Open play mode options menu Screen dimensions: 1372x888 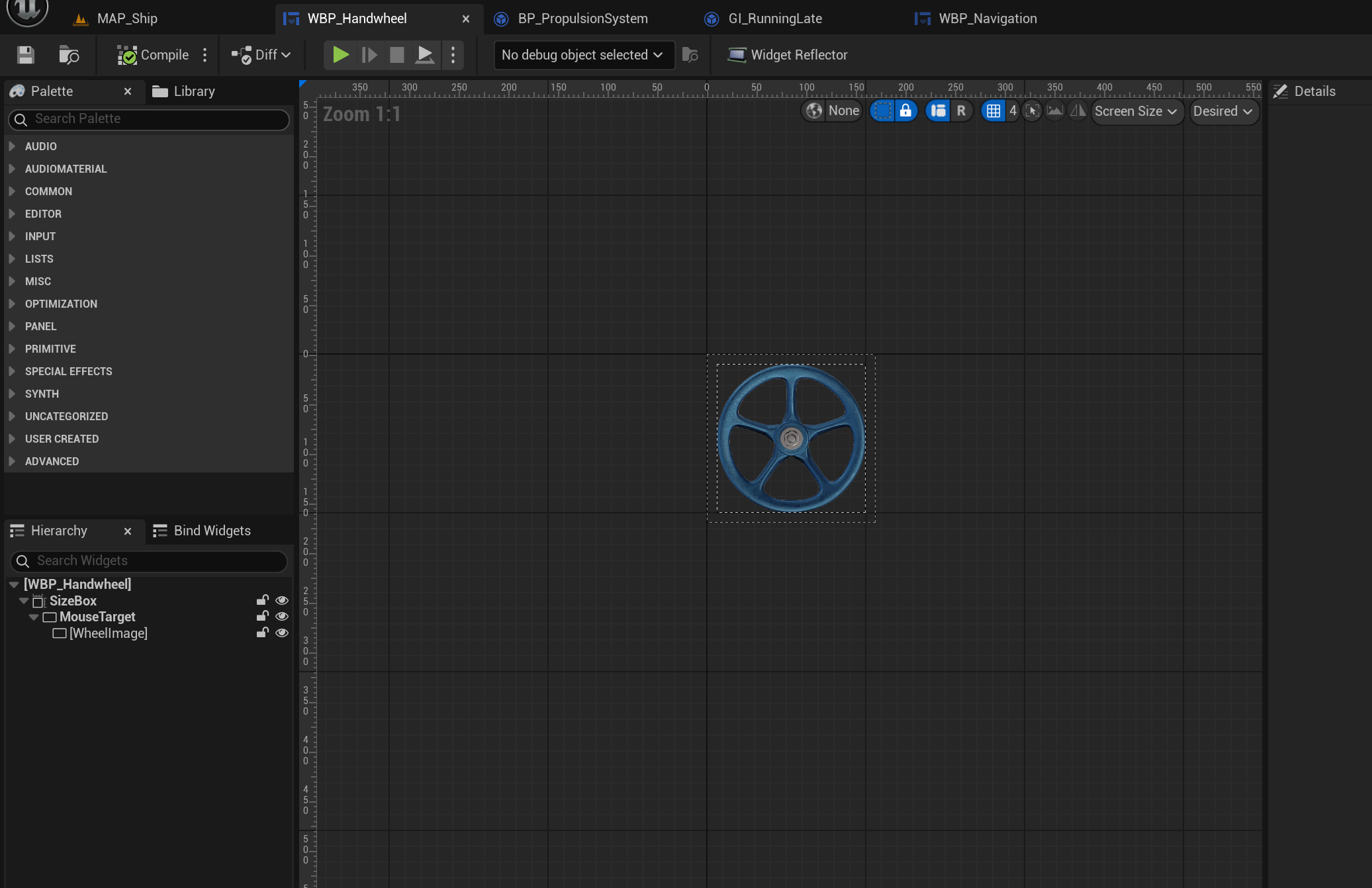coord(453,55)
